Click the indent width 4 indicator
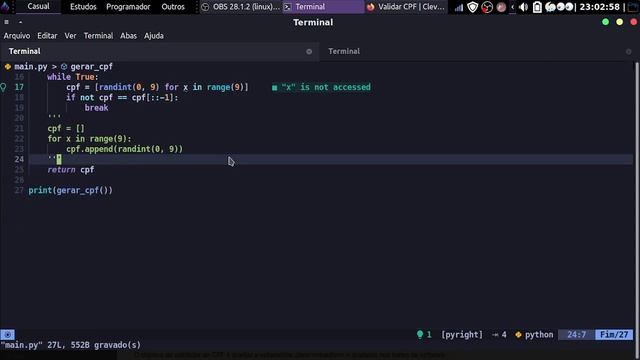The width and height of the screenshot is (640, 360). coord(499,335)
